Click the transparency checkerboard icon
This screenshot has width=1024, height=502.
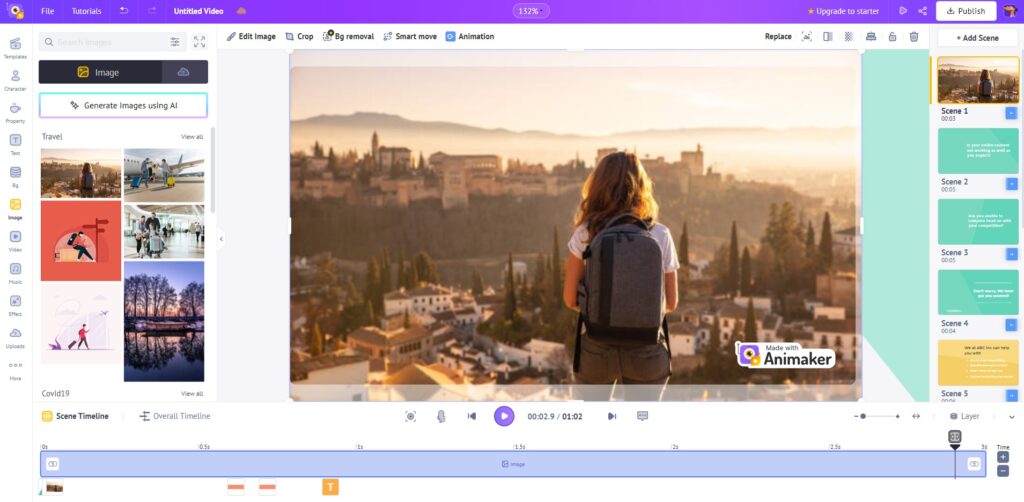pos(848,37)
